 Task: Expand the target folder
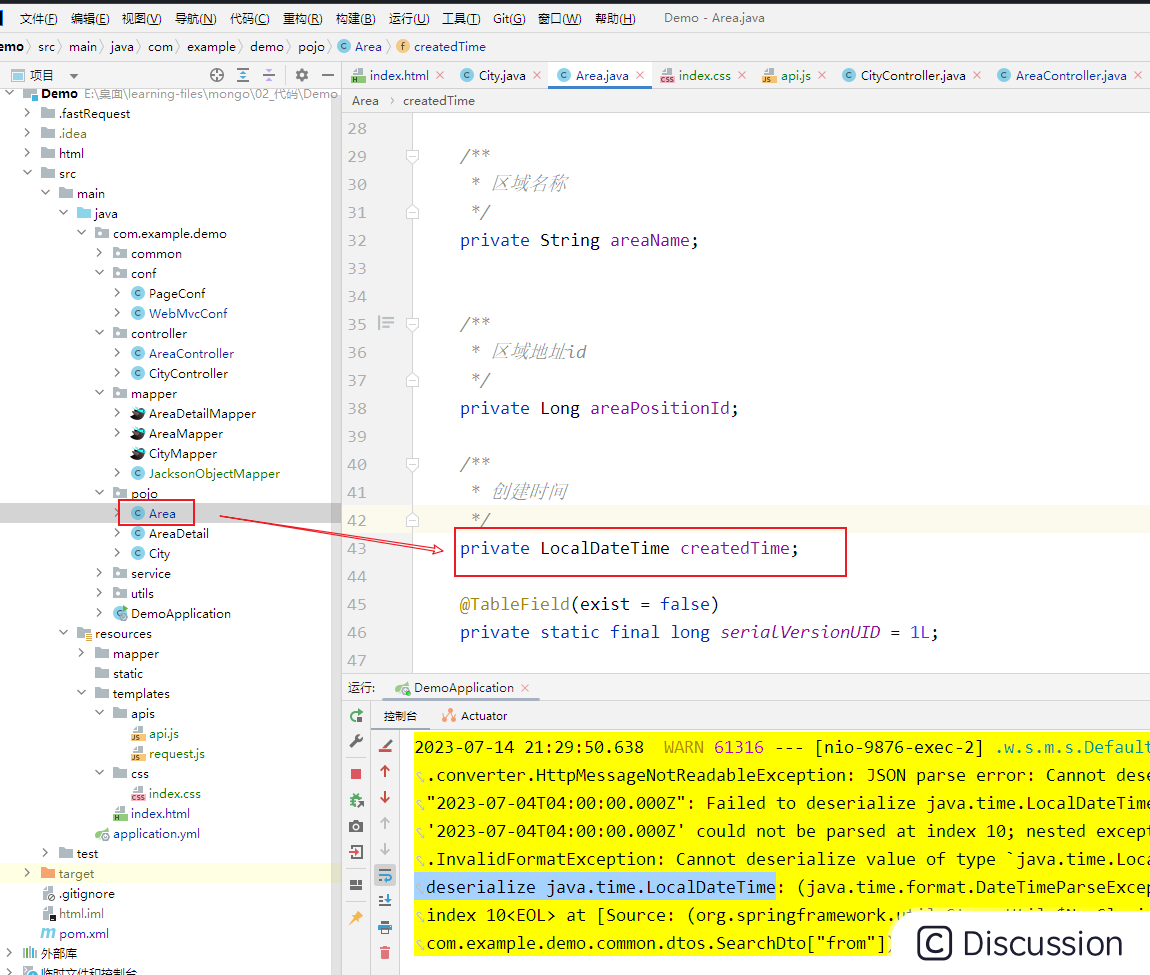click(27, 873)
